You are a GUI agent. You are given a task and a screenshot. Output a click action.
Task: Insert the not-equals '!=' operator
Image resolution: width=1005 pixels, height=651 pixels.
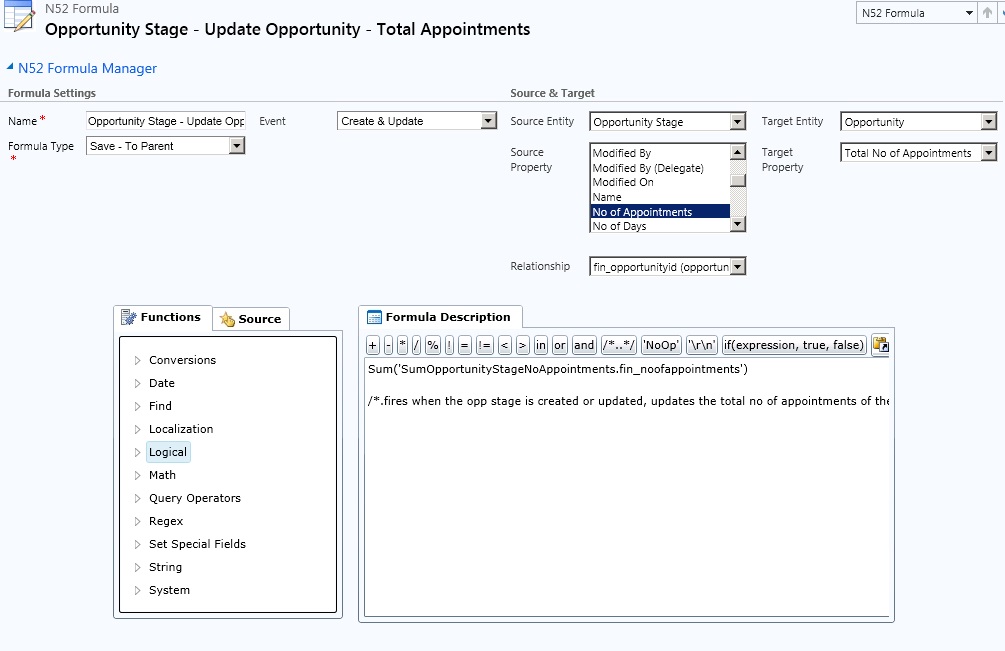click(x=484, y=345)
